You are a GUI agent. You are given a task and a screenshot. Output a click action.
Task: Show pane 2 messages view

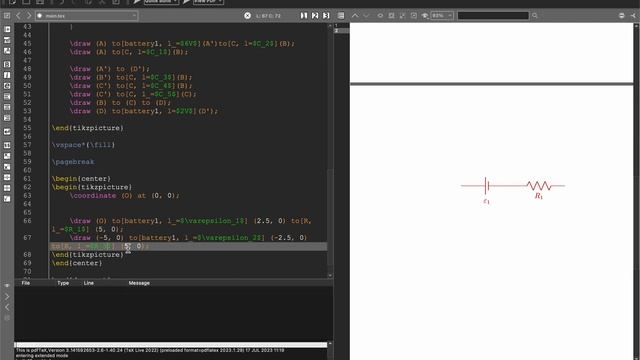pos(315,16)
